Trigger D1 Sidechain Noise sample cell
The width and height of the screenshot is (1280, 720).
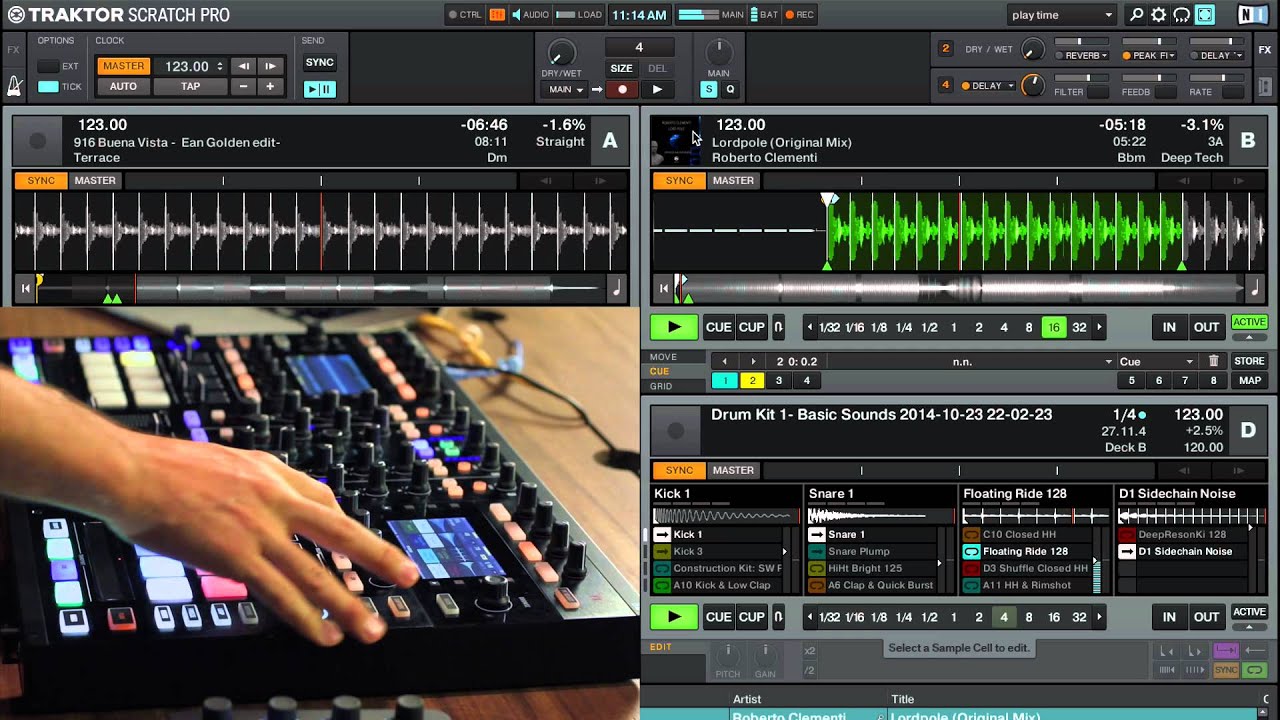[1127, 551]
